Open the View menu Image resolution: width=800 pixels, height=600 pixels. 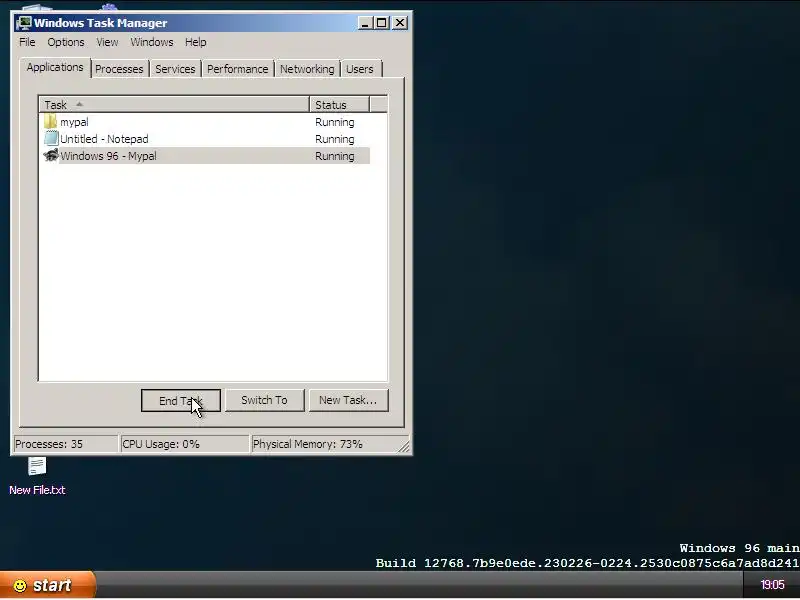[x=107, y=42]
